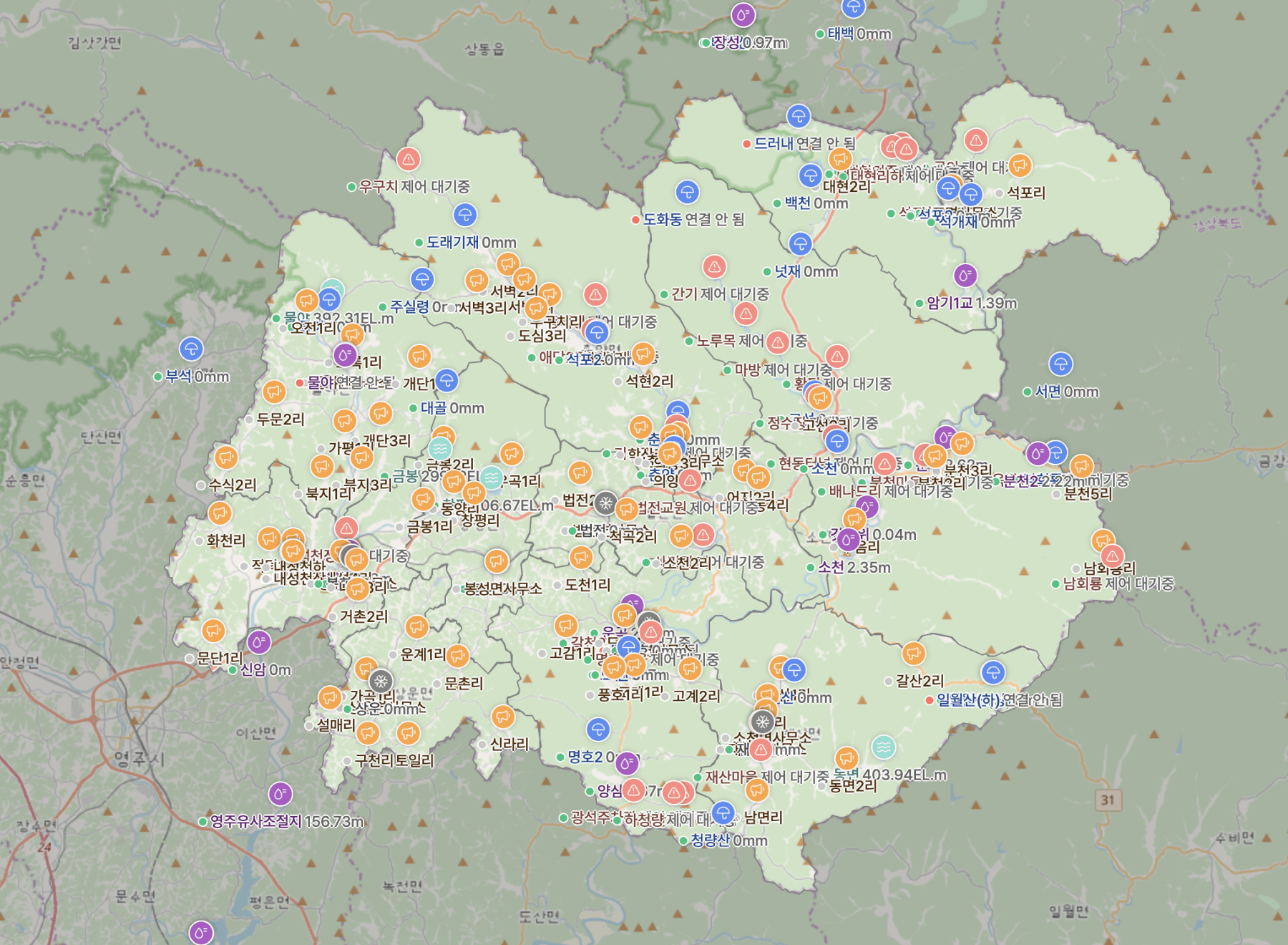Open the blue rain gauge icon above 넛재

tap(800, 244)
